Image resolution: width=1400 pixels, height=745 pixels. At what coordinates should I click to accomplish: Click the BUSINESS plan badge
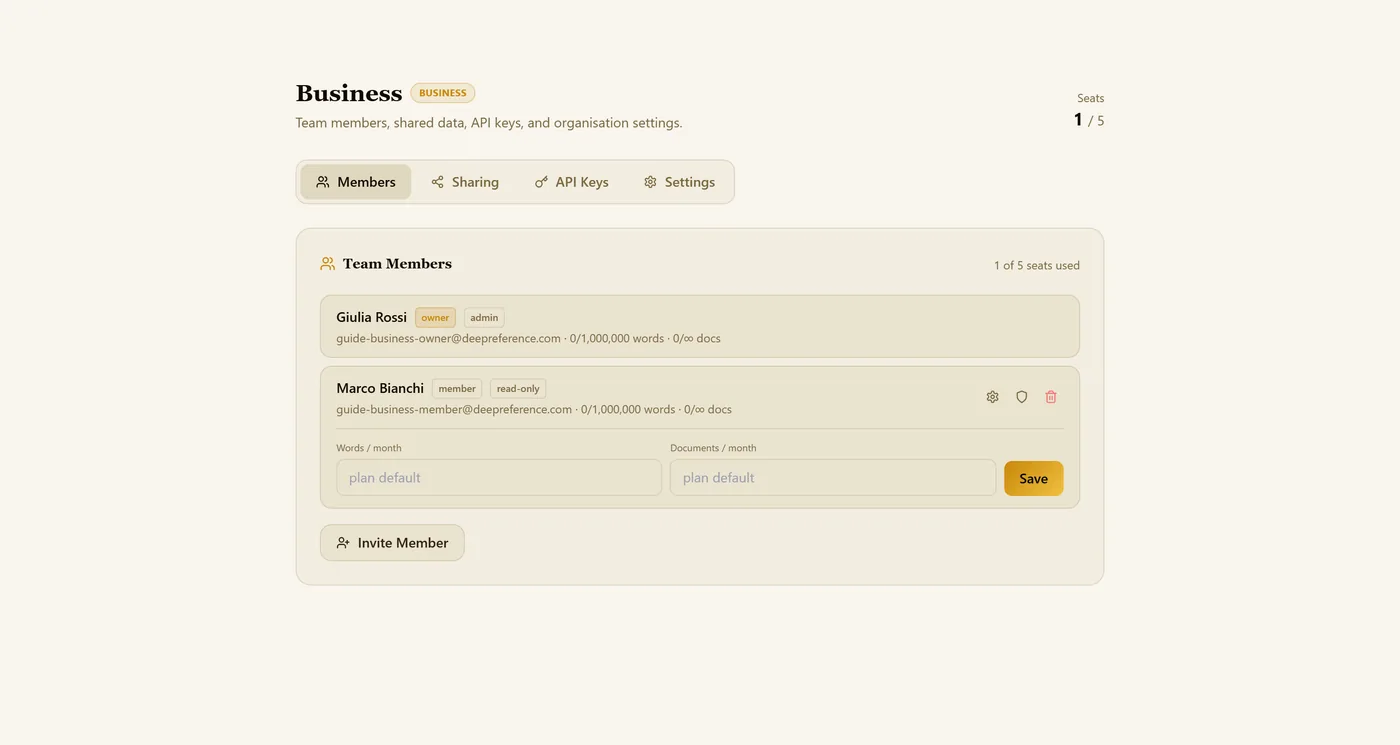443,93
